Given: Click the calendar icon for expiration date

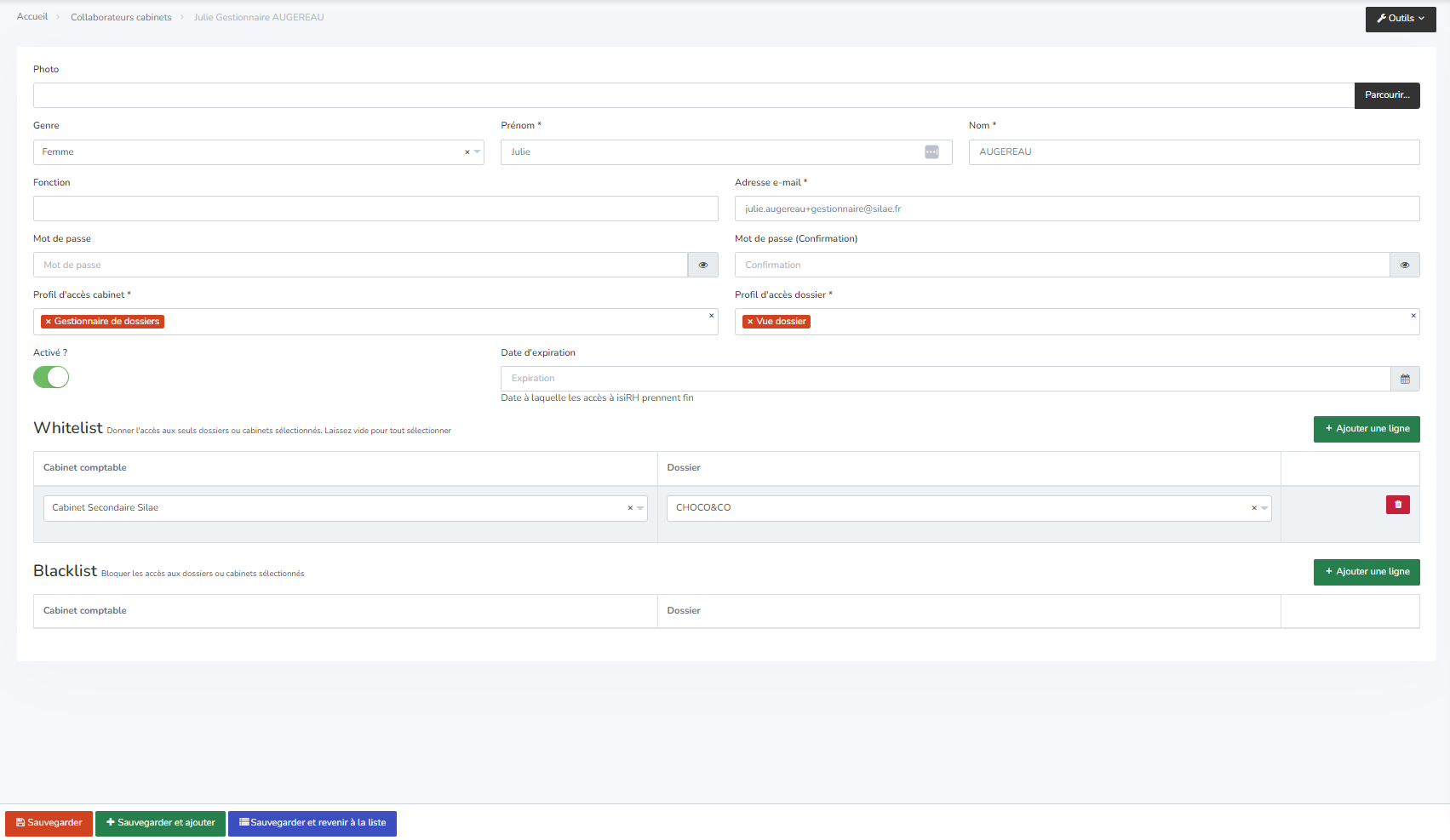Looking at the screenshot, I should 1405,379.
